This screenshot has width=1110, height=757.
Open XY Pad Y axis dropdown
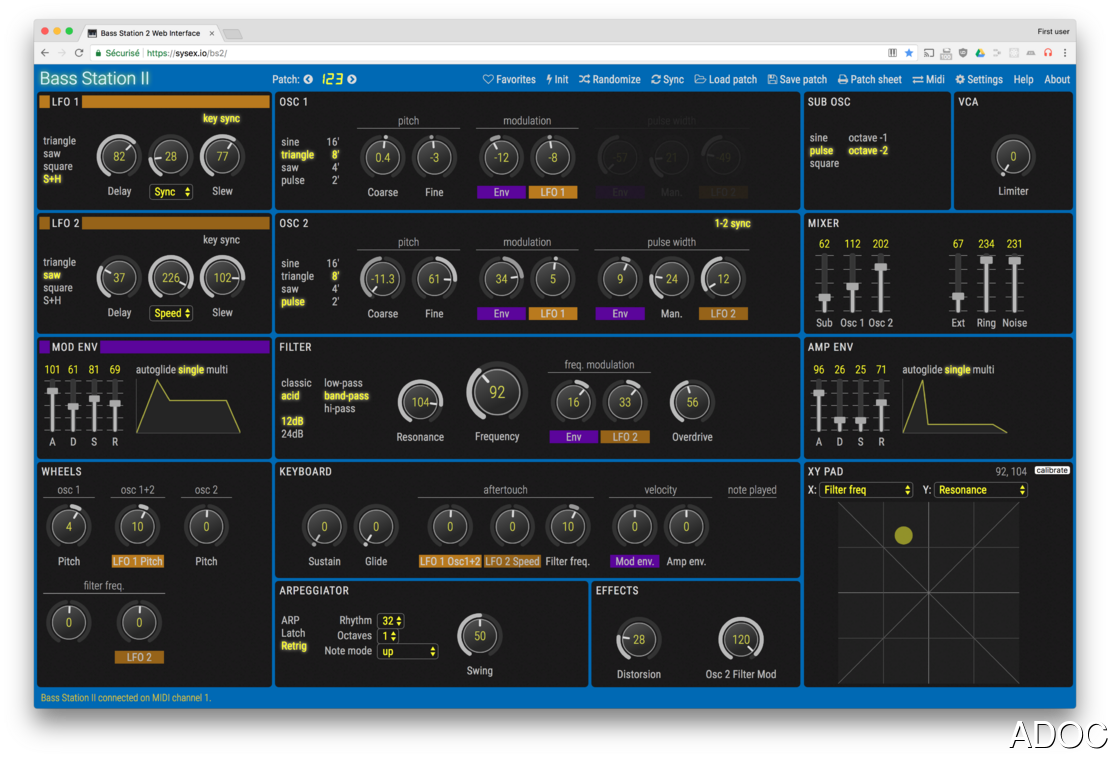[980, 489]
